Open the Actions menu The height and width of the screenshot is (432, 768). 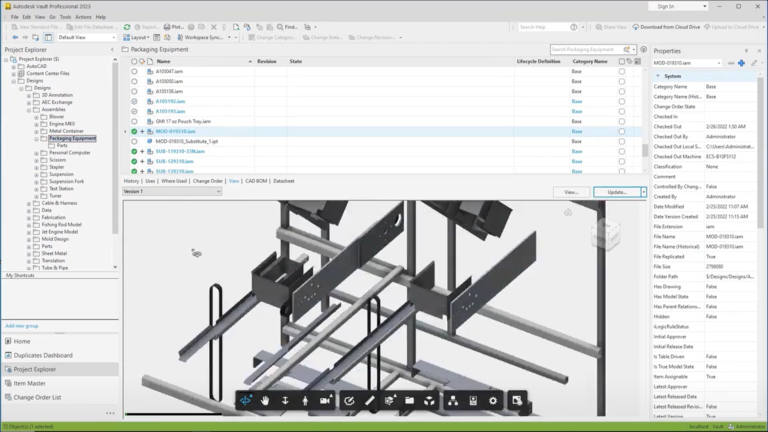(83, 17)
